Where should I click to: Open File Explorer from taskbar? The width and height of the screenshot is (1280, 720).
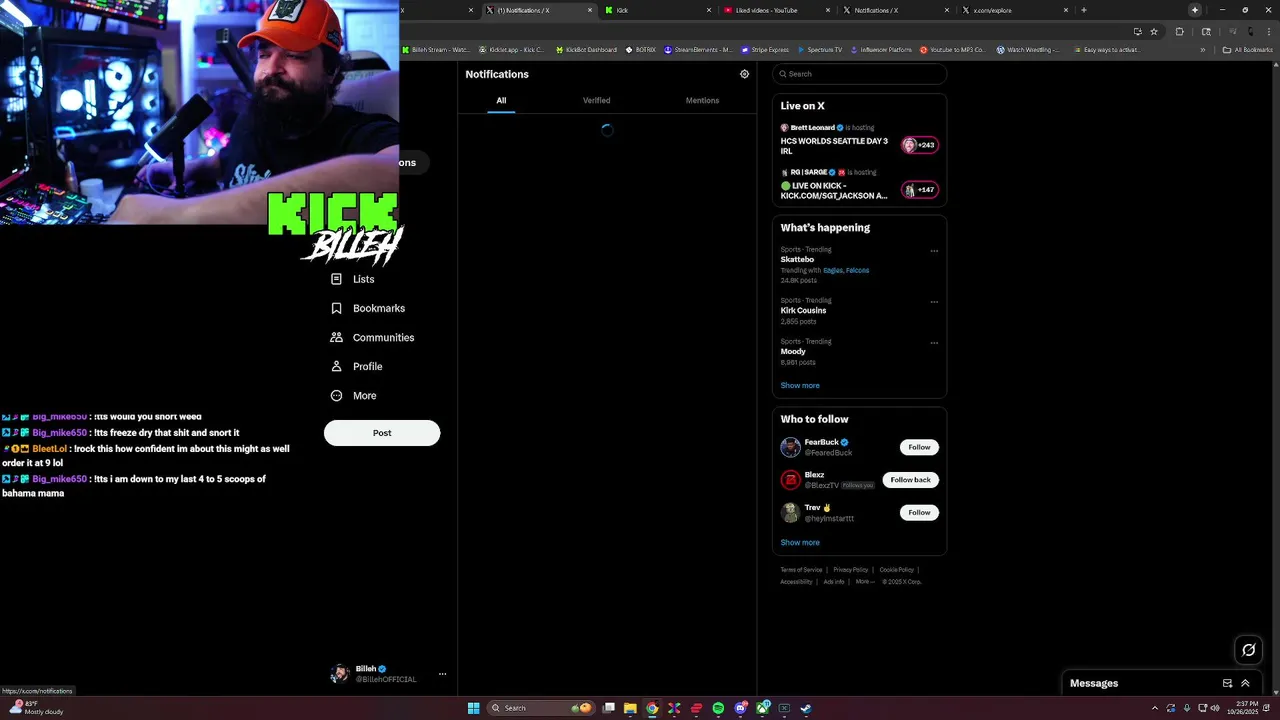[630, 708]
